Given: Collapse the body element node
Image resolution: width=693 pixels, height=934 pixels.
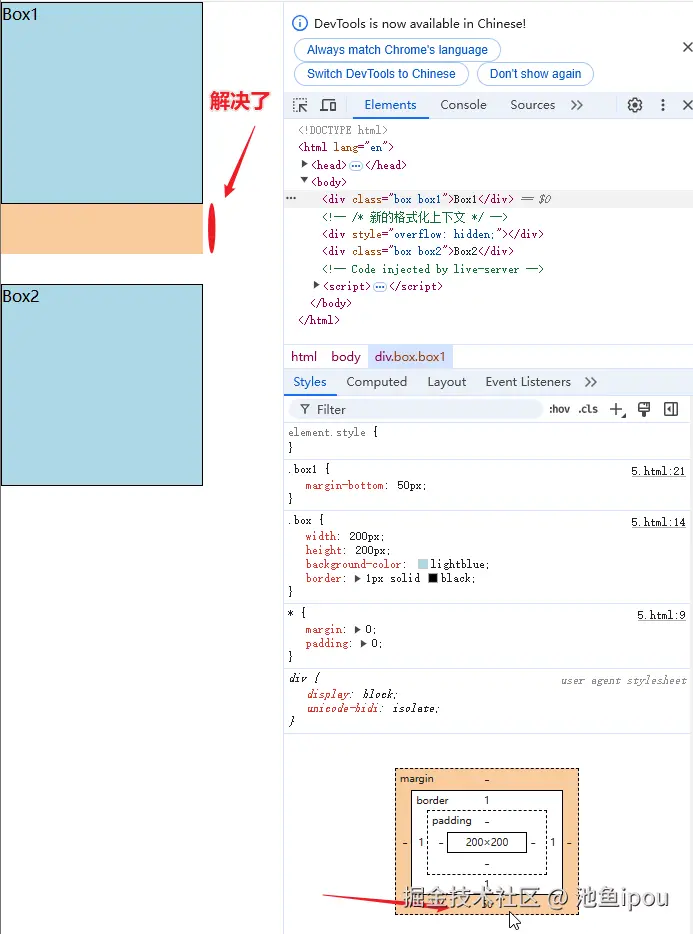Looking at the screenshot, I should [304, 180].
